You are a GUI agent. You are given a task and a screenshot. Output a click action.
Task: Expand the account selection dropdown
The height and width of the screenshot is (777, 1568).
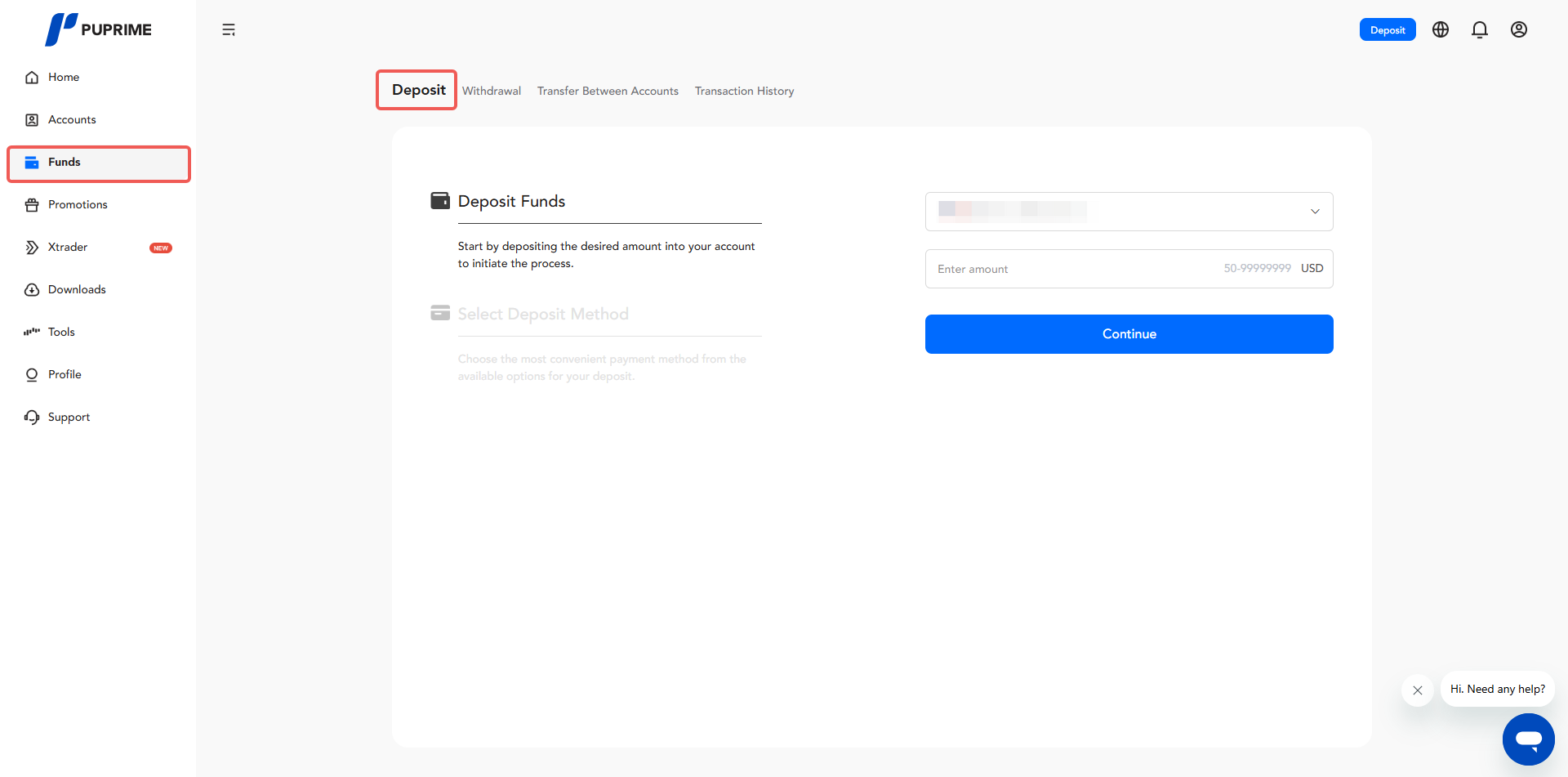coord(1129,212)
